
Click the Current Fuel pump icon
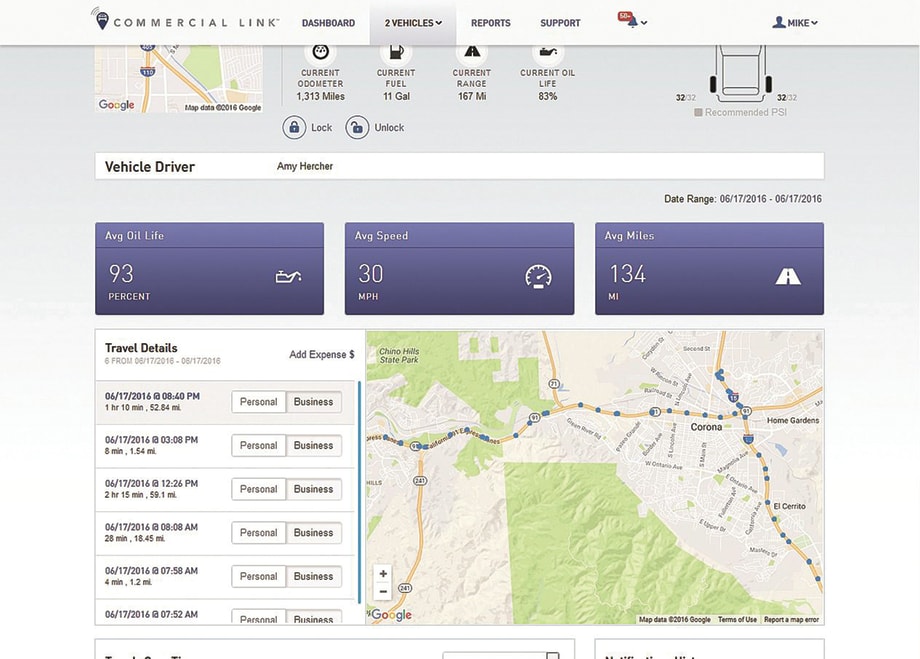[396, 52]
